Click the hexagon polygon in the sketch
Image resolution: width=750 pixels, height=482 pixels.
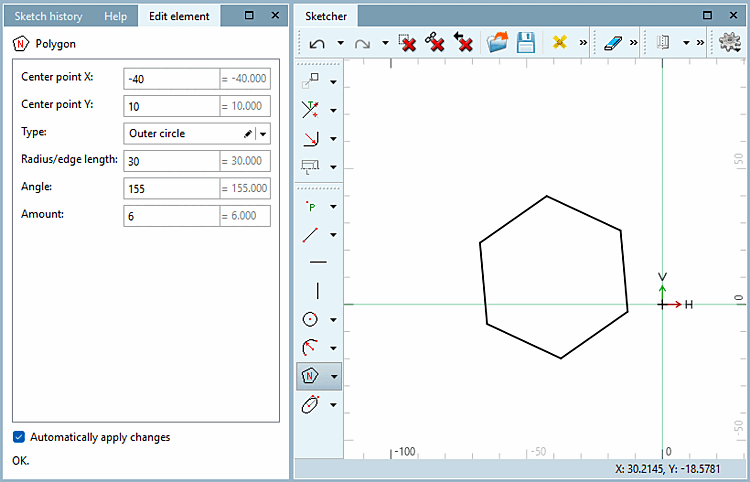click(554, 277)
